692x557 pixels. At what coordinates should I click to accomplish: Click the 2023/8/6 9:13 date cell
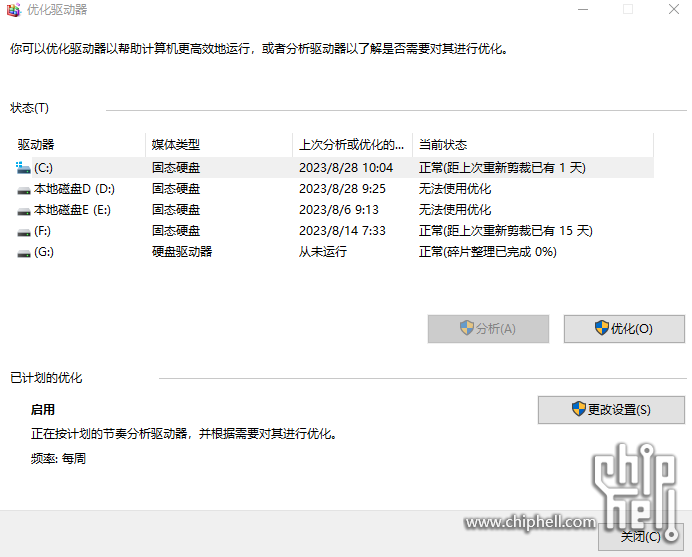click(338, 210)
